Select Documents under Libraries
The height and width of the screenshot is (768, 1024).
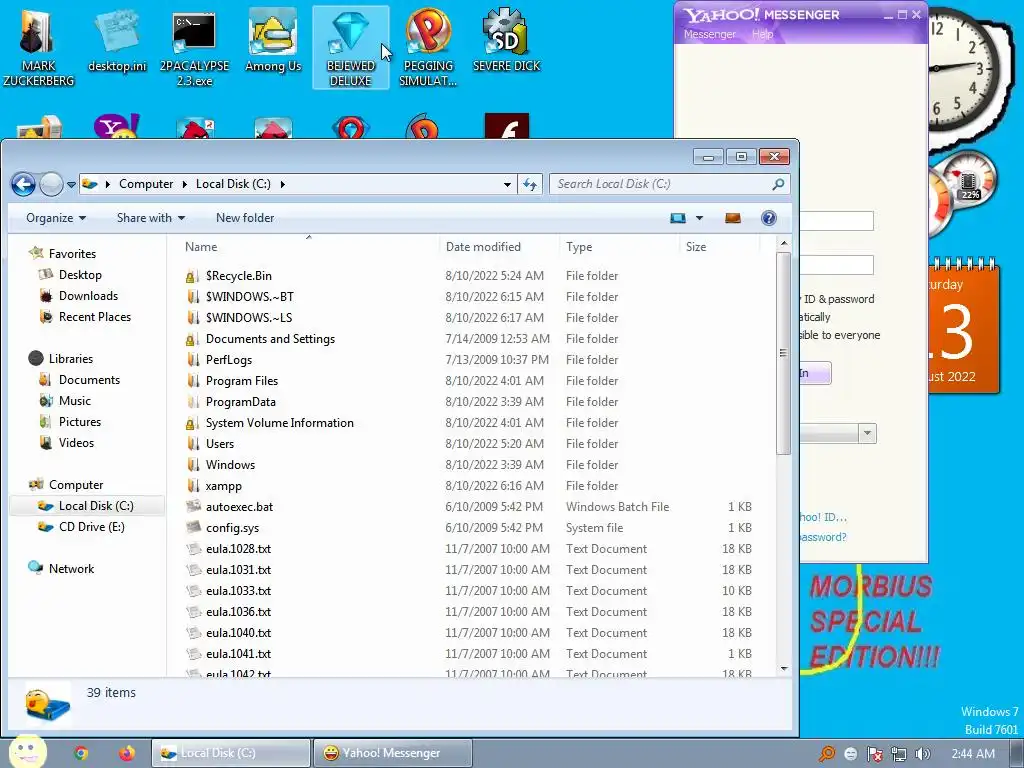coord(89,380)
